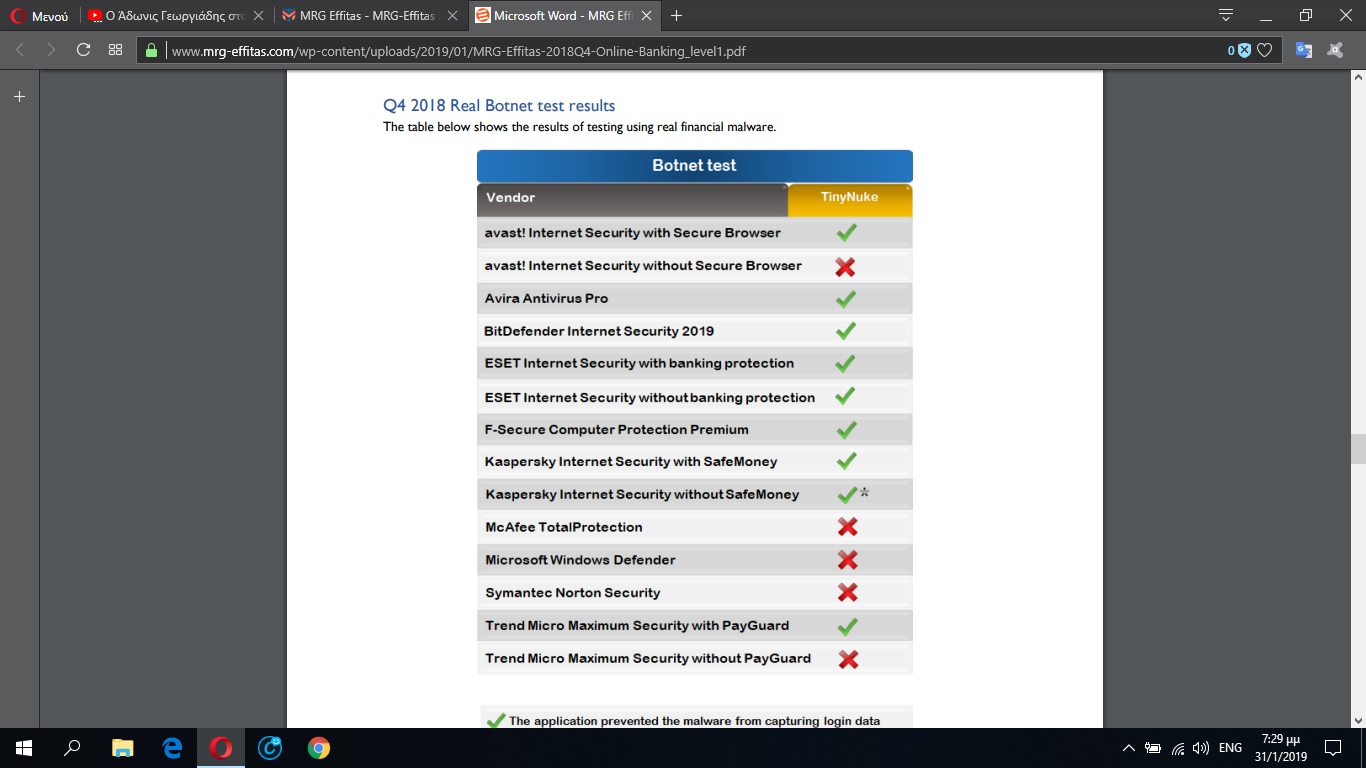The width and height of the screenshot is (1366, 768).
Task: Click 'avast! Internet Security without Secure Browser' text
Action: pyautogui.click(x=643, y=266)
